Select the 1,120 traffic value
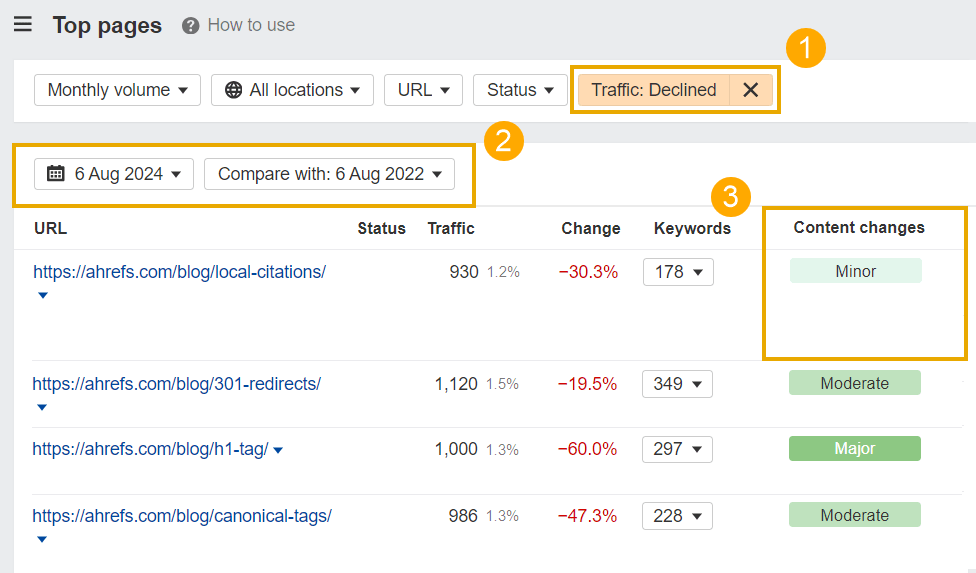Viewport: 976px width, 573px height. (456, 384)
